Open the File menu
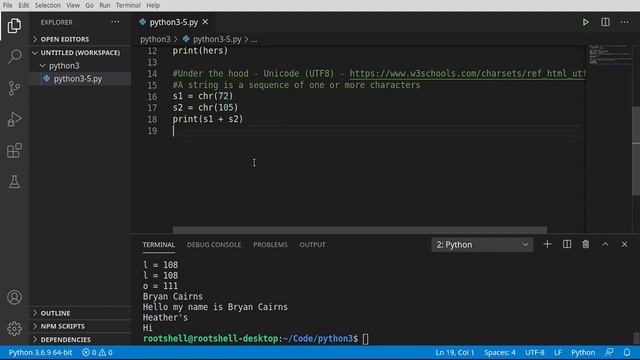Screen dimensions: 640x360 pos(7,5)
